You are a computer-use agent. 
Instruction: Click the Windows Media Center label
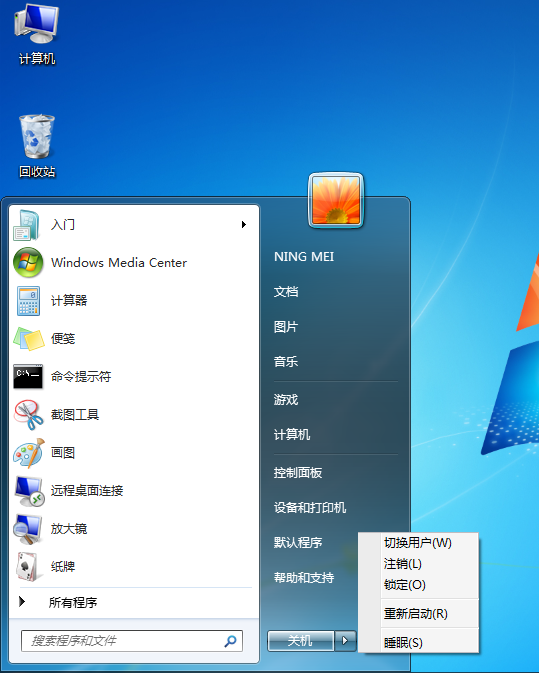[119, 263]
